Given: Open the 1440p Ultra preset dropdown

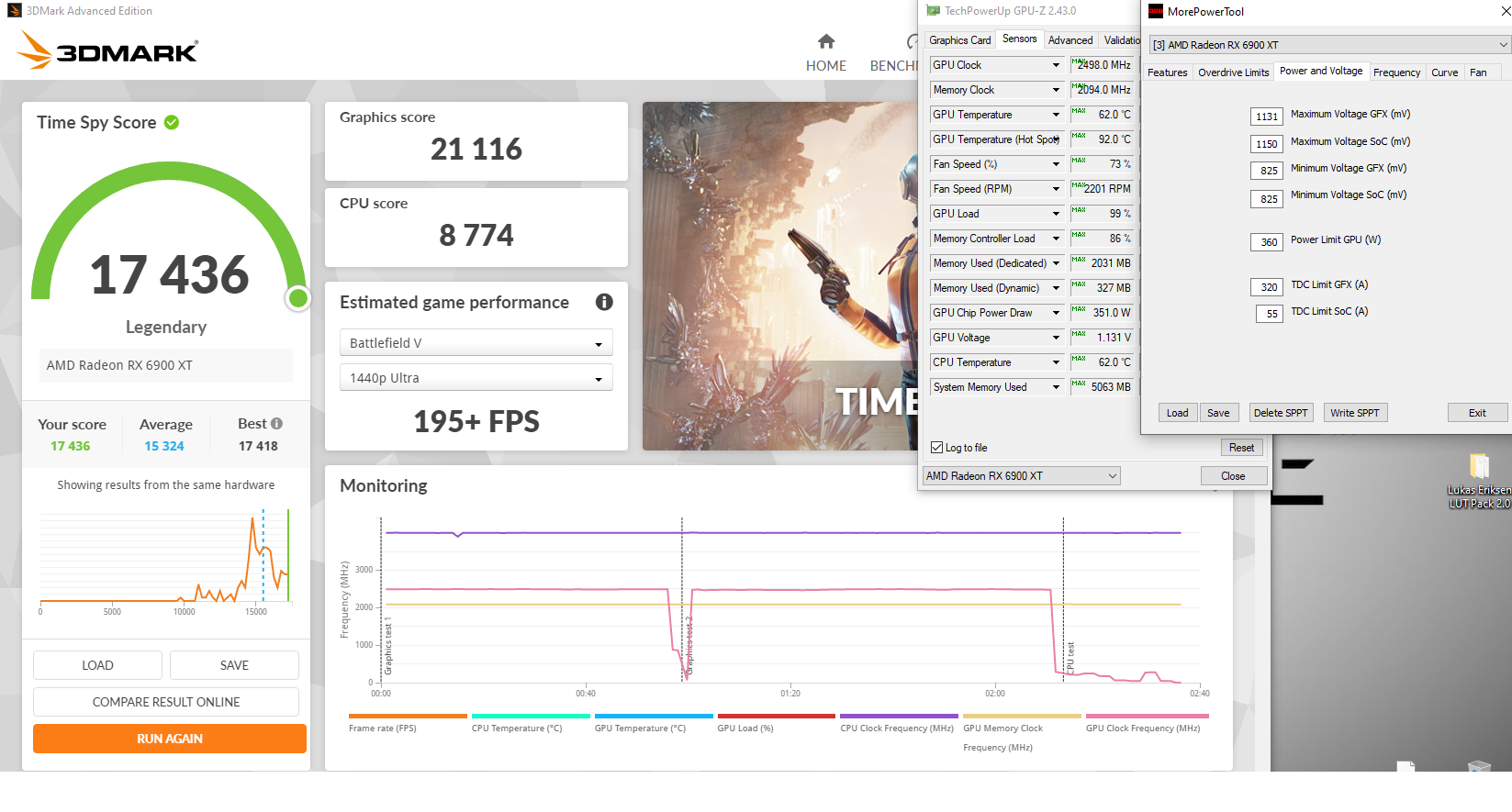Looking at the screenshot, I should [x=476, y=378].
